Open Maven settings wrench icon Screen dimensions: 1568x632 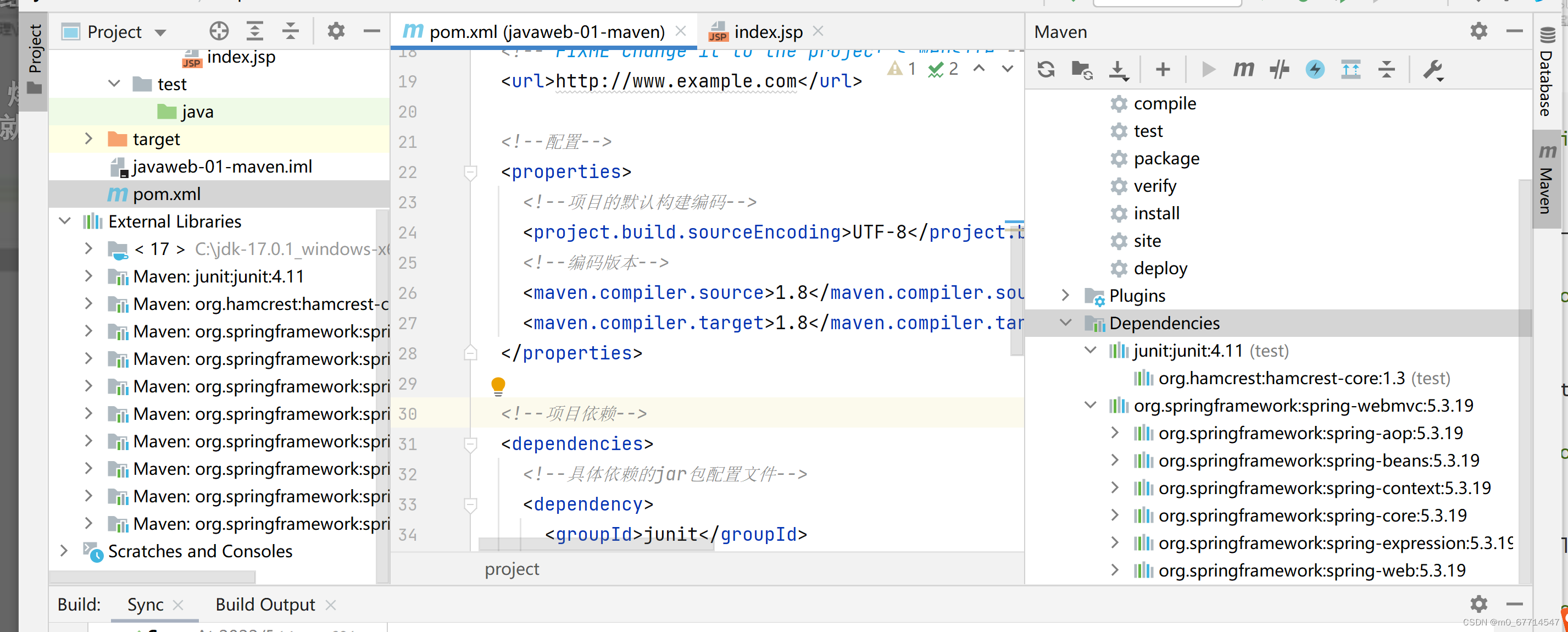[1432, 69]
